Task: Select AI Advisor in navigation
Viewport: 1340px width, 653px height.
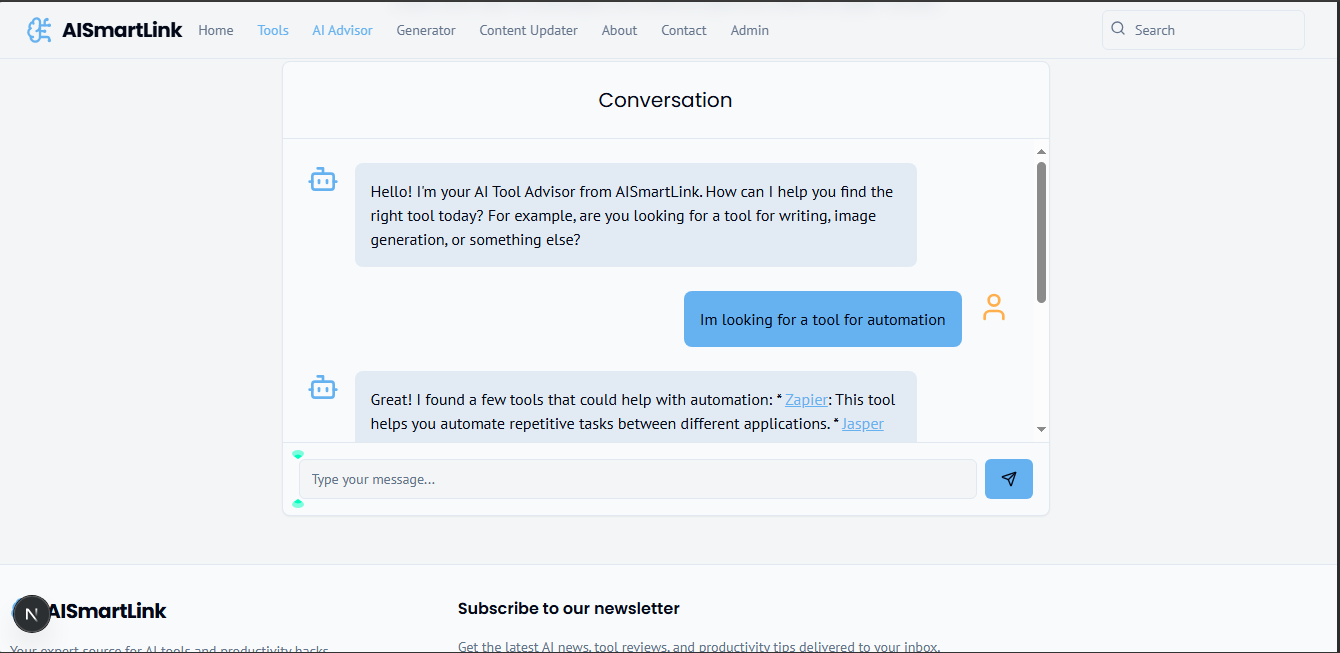Action: click(x=342, y=30)
